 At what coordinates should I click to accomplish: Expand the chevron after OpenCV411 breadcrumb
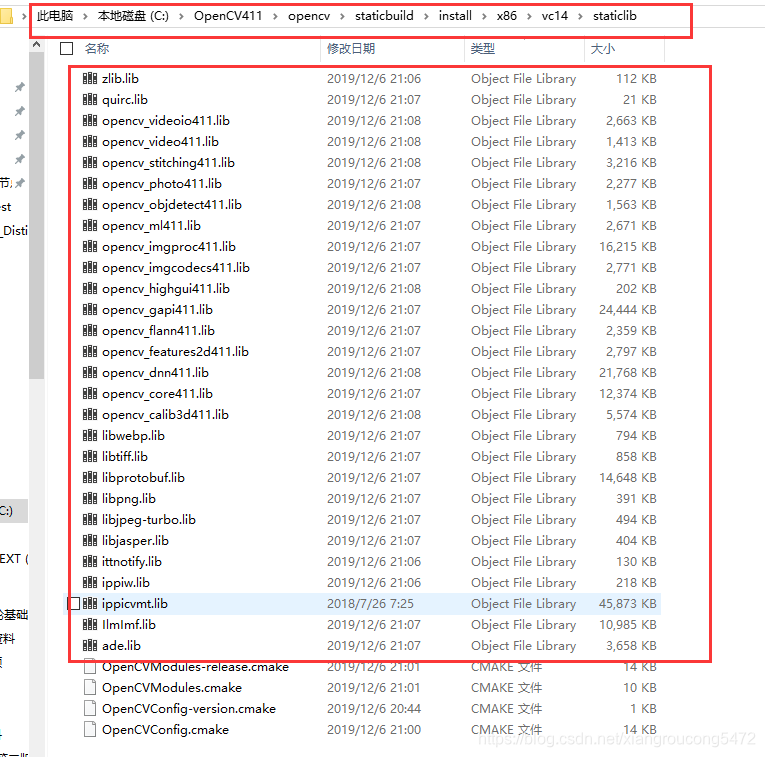coord(275,16)
